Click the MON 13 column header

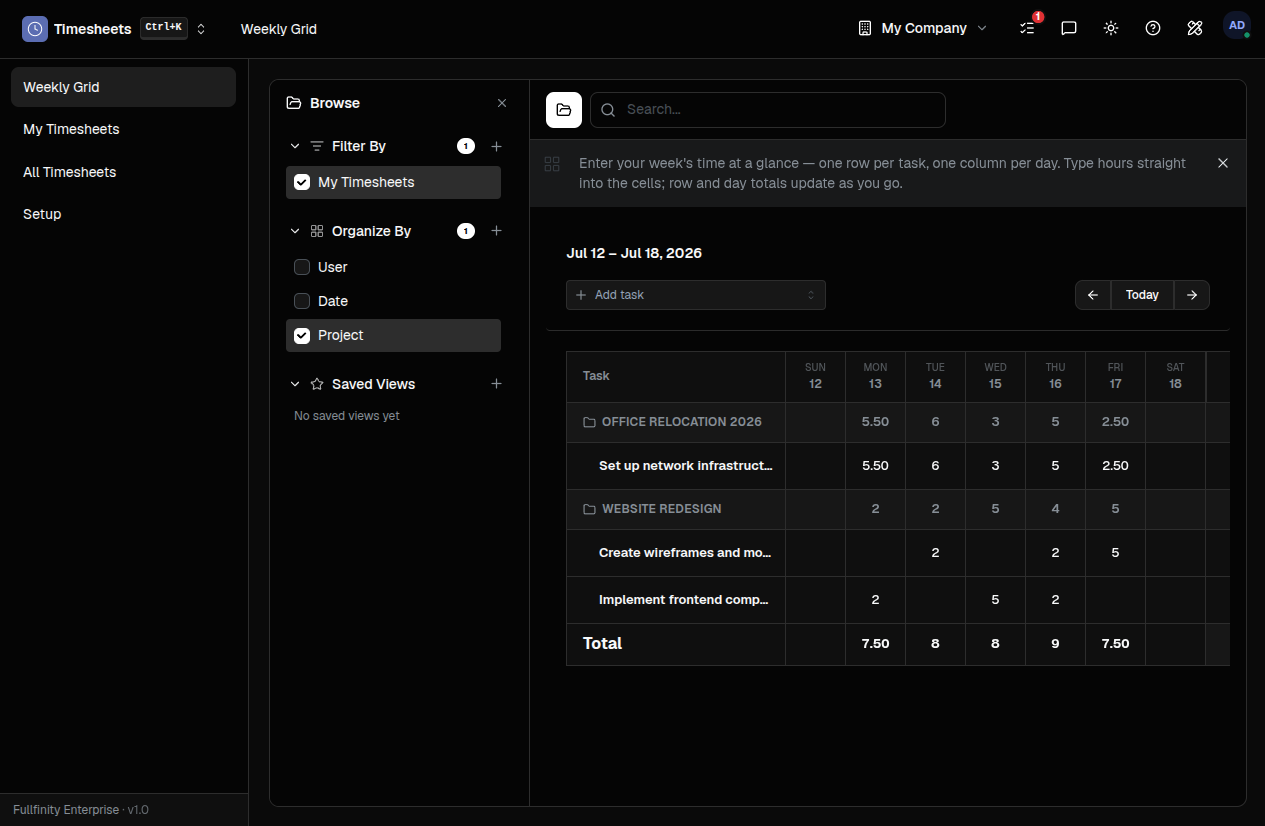click(x=875, y=376)
